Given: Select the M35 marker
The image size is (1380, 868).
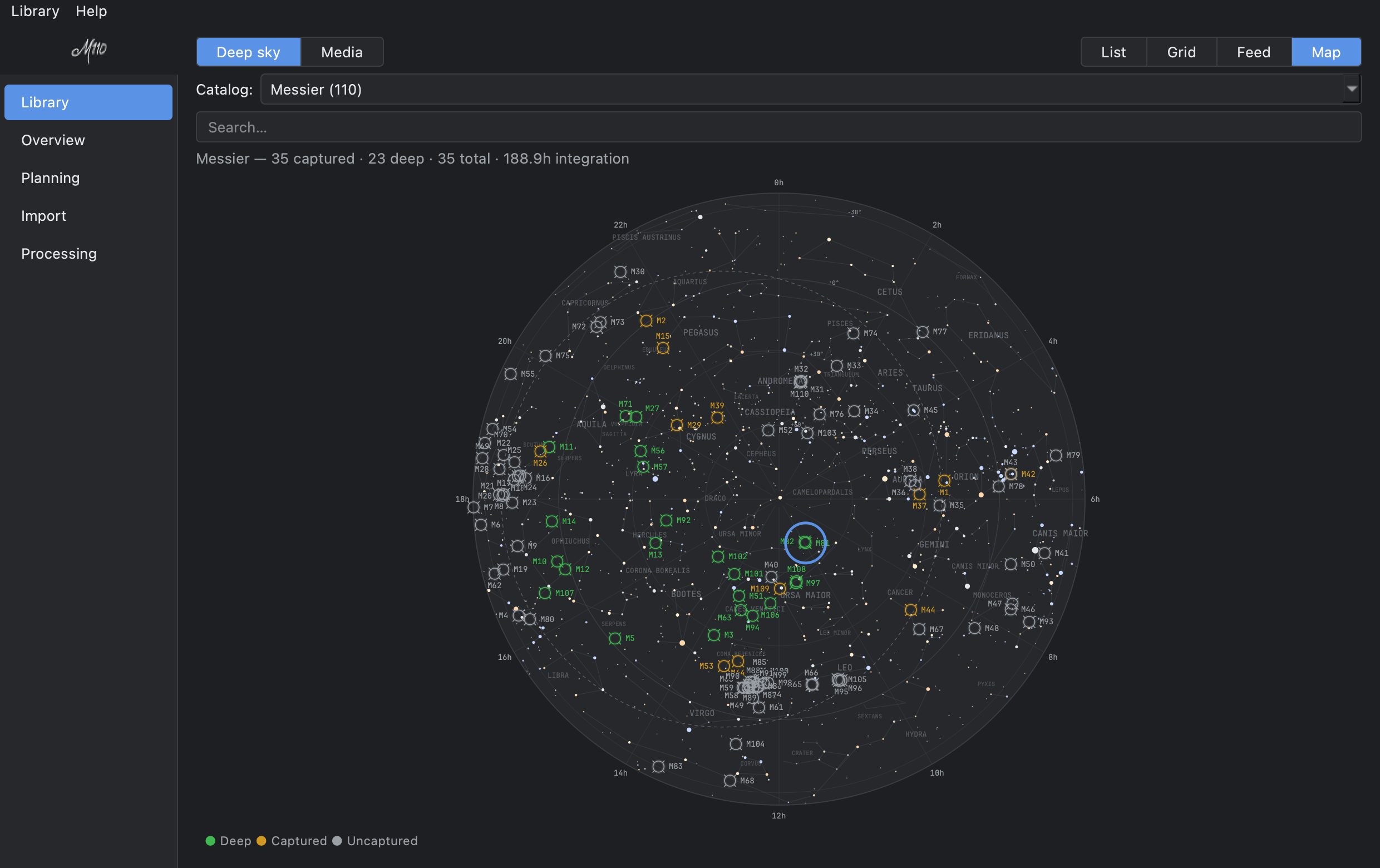Looking at the screenshot, I should click(x=939, y=505).
